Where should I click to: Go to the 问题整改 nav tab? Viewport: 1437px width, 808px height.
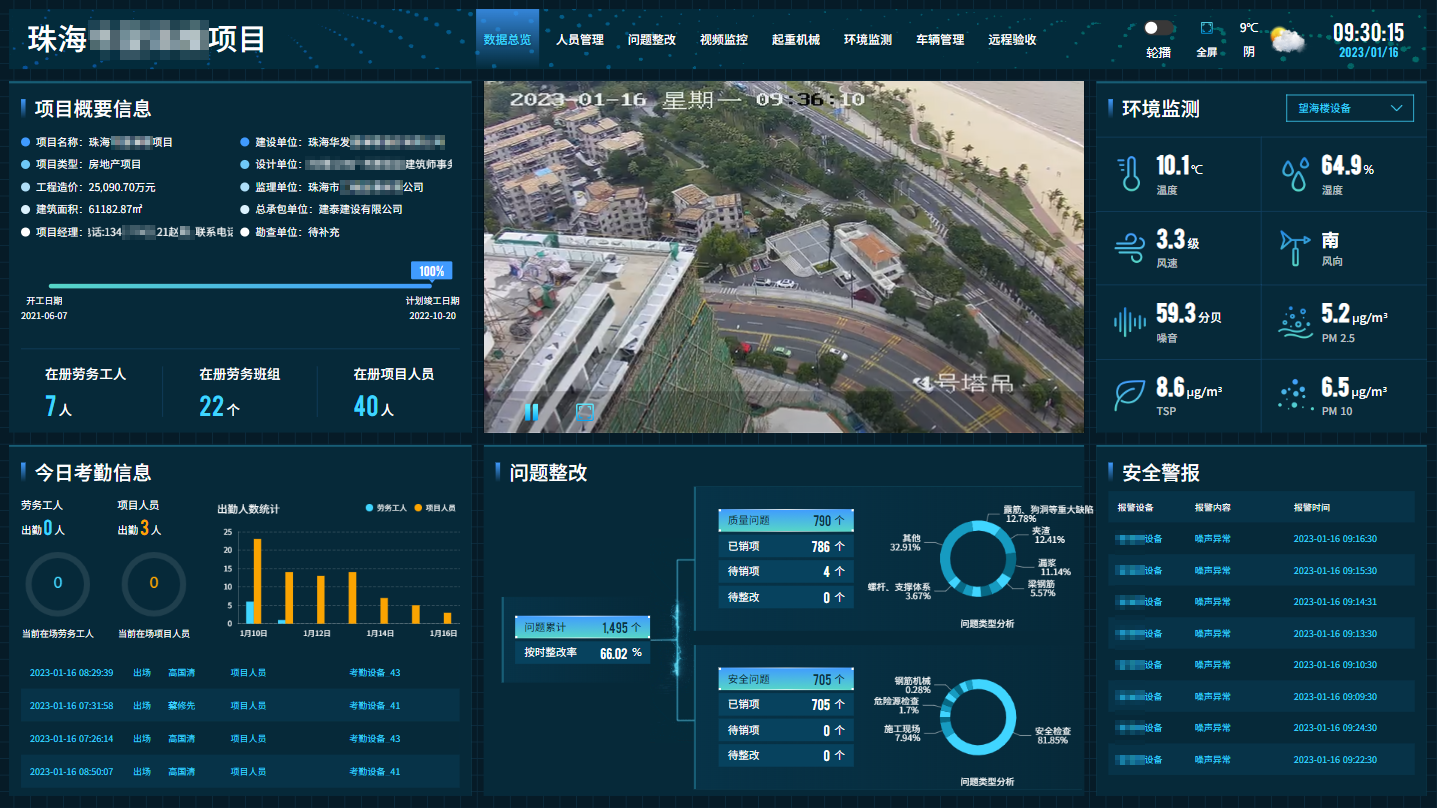(x=652, y=40)
